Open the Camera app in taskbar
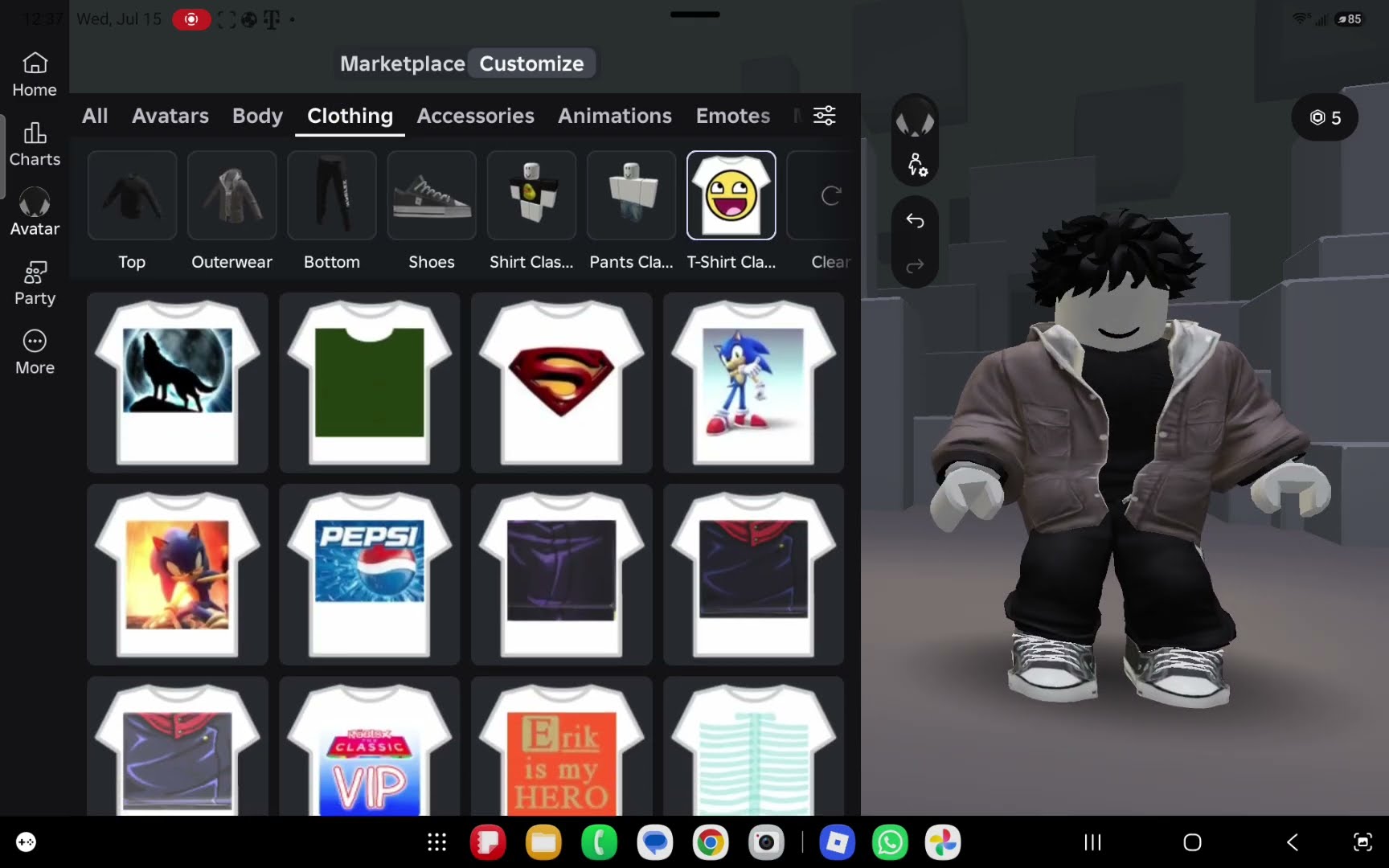Image resolution: width=1389 pixels, height=868 pixels. (766, 842)
